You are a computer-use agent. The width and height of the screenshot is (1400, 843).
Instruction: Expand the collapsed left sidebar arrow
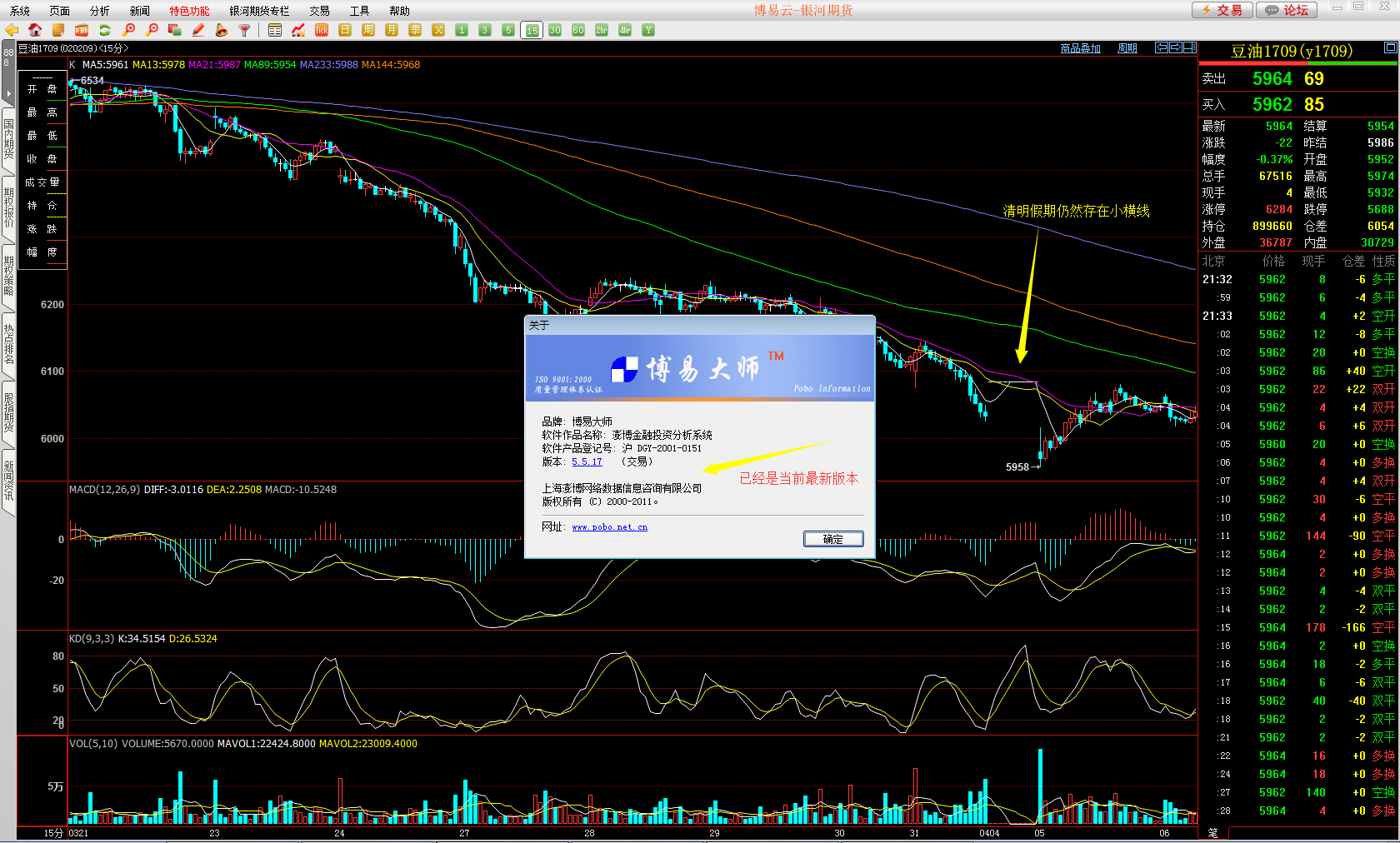[8, 92]
